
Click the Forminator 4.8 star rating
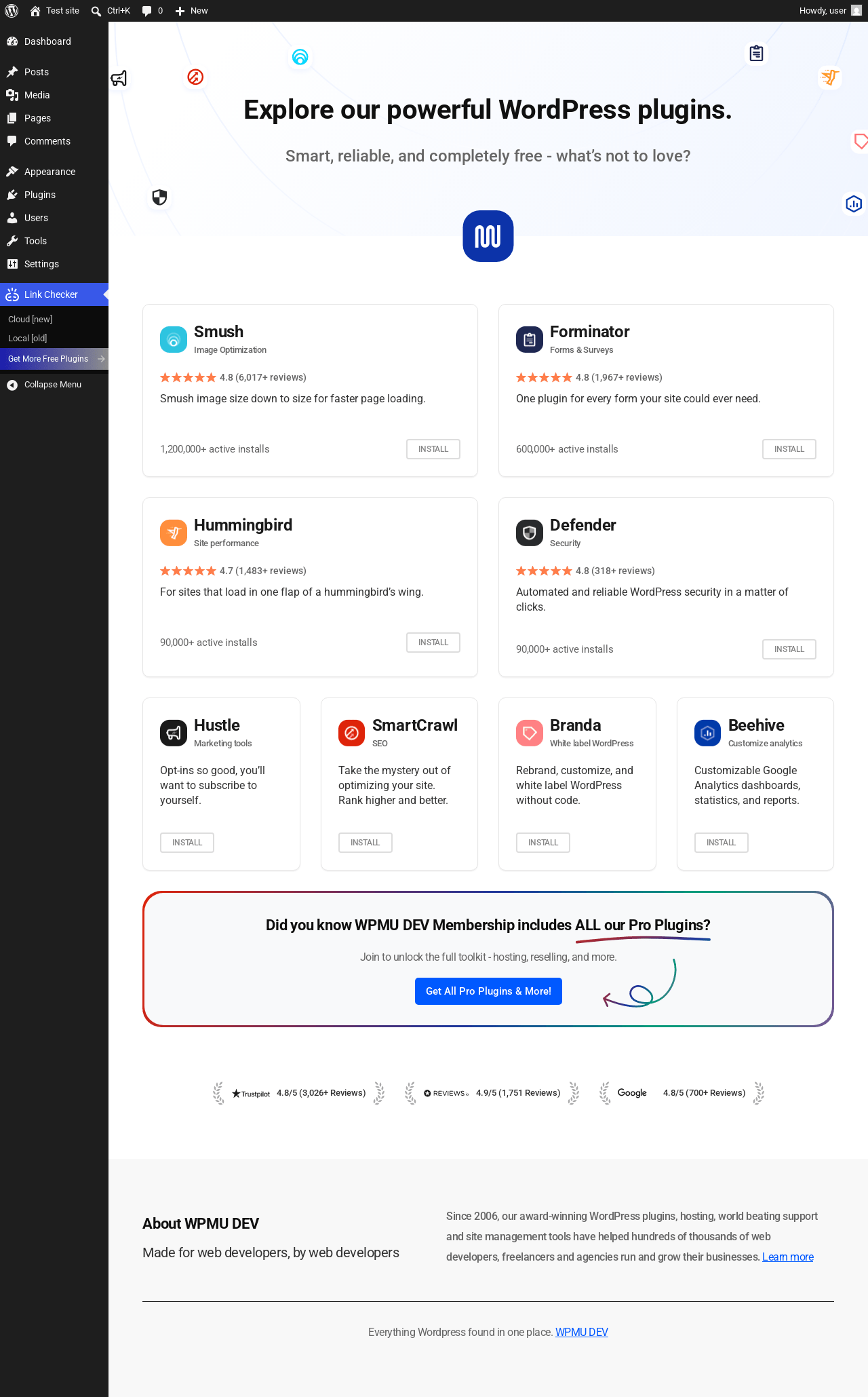[x=589, y=378]
